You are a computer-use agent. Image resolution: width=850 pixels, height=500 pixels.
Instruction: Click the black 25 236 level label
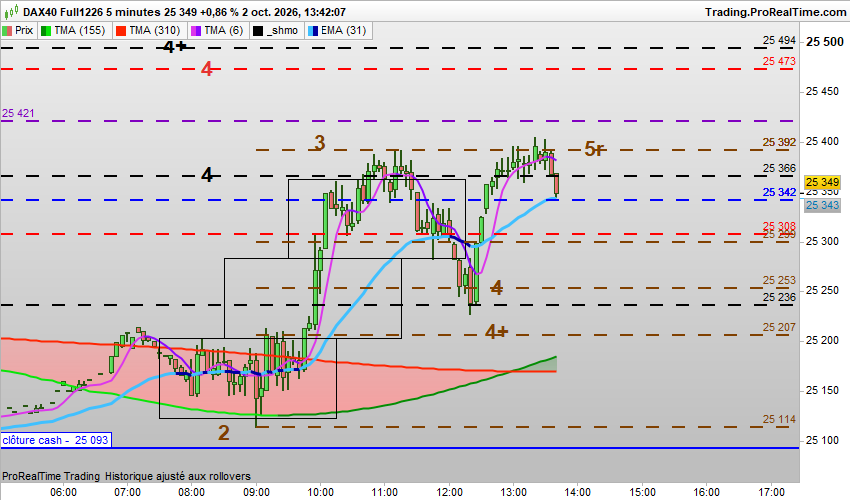[779, 297]
